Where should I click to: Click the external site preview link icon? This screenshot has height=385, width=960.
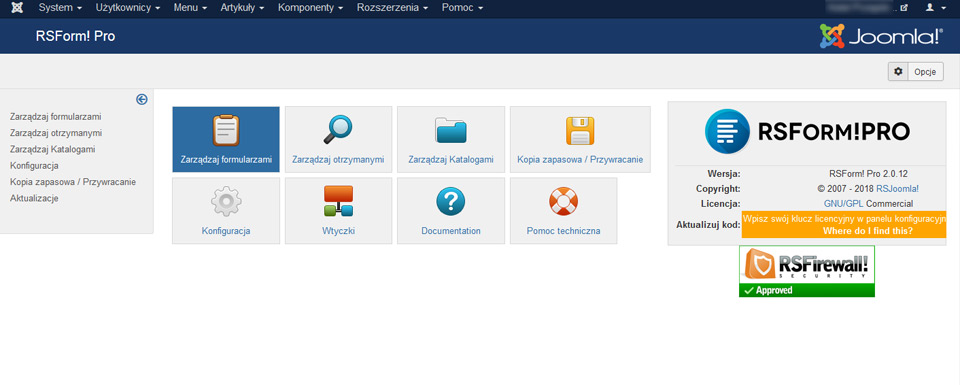(x=904, y=8)
